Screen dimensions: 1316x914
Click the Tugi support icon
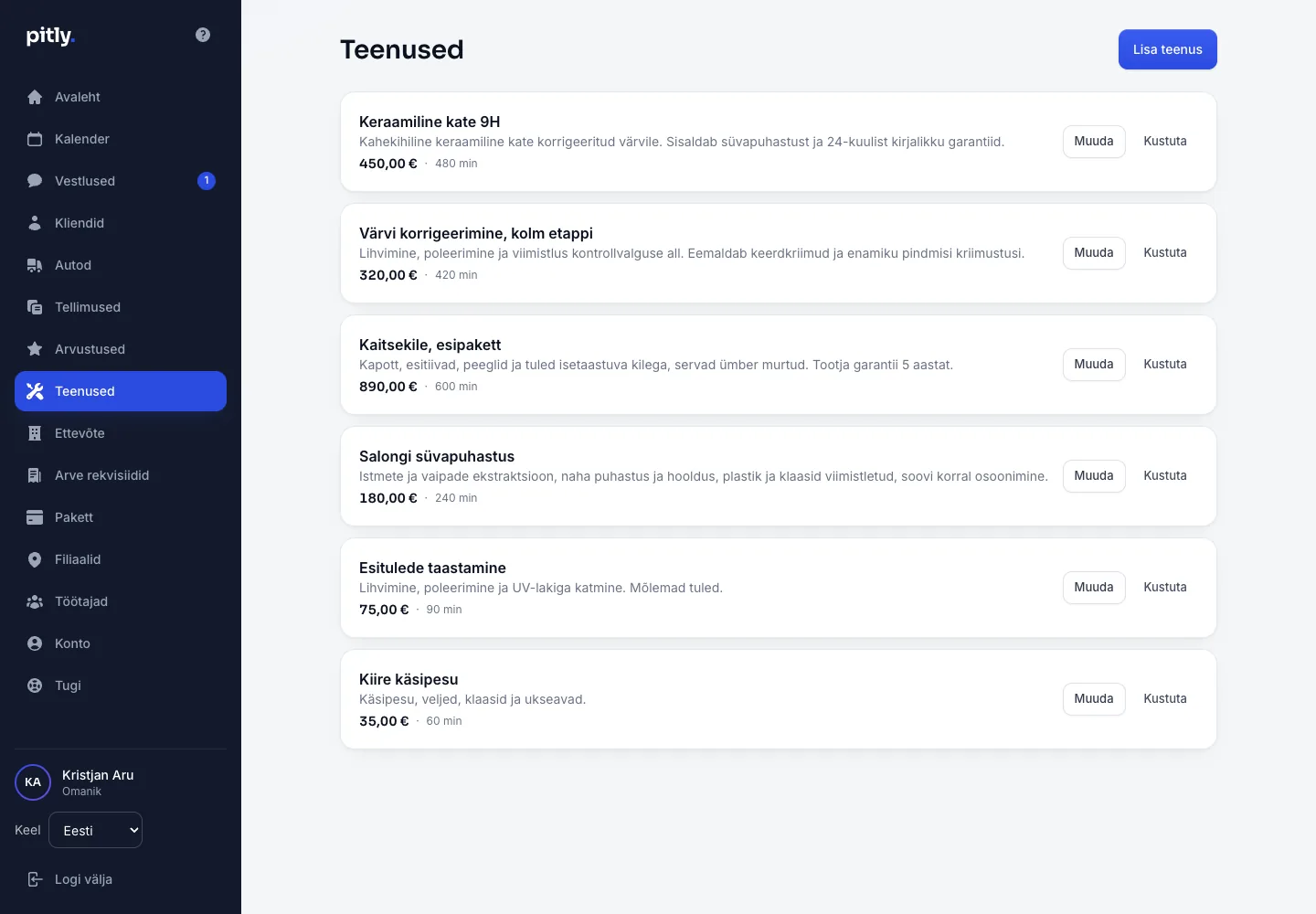pos(35,685)
